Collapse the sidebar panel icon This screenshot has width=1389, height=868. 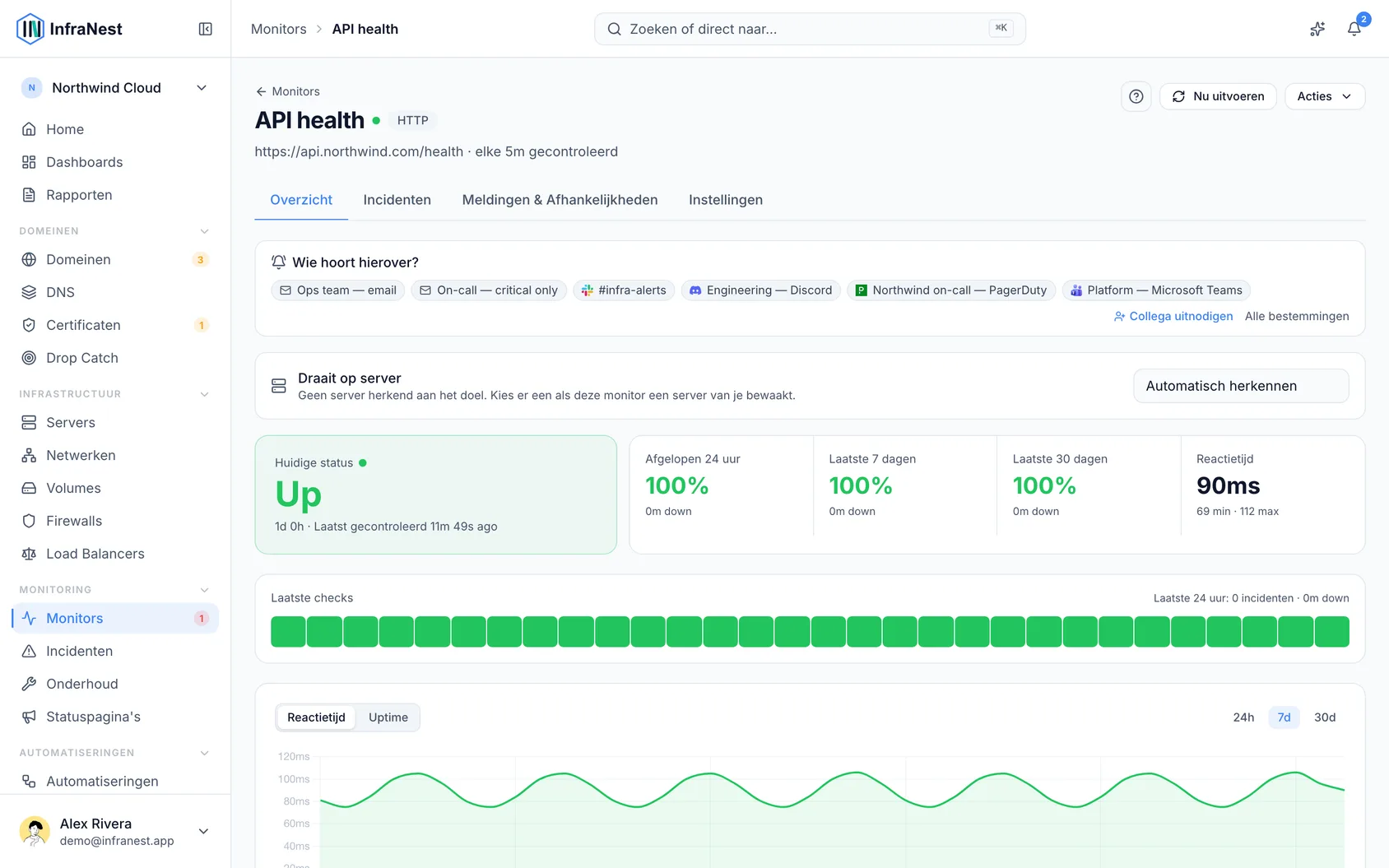click(x=206, y=29)
